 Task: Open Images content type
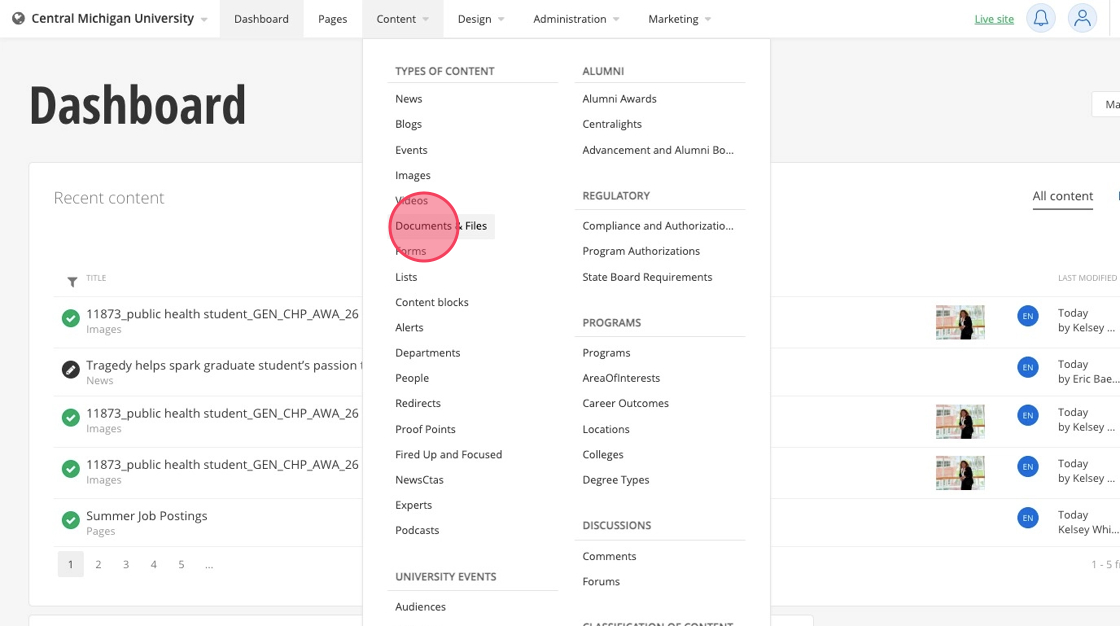pyautogui.click(x=413, y=175)
